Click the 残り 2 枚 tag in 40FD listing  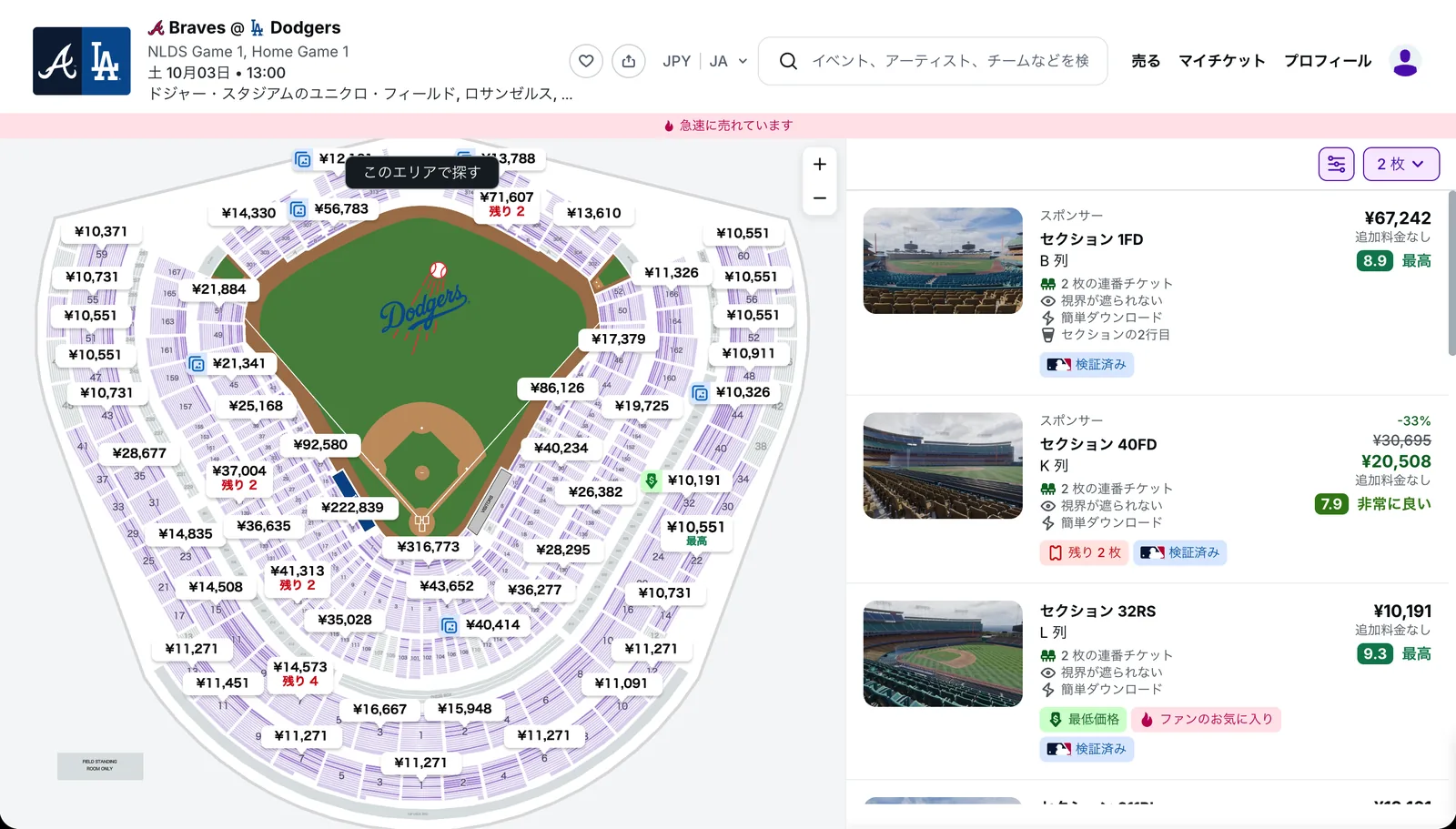point(1085,552)
